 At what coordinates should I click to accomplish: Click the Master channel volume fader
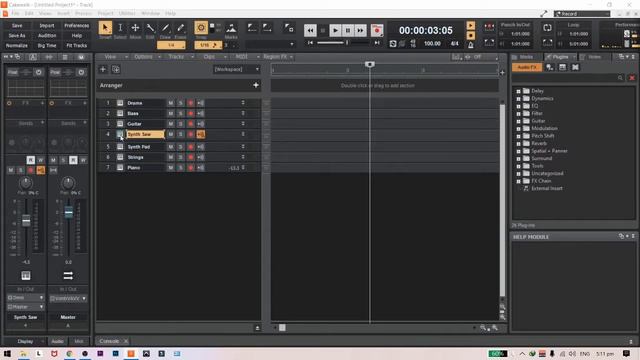(x=69, y=212)
